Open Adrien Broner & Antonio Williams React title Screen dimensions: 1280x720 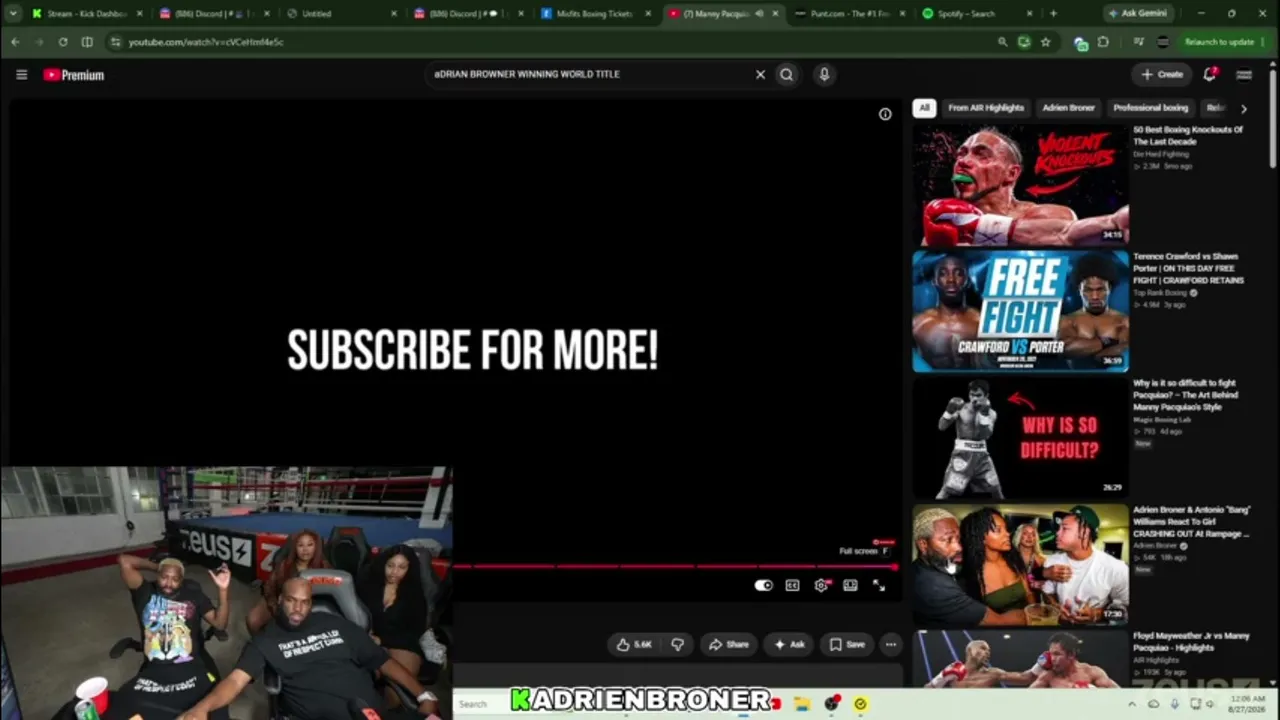coord(1192,522)
